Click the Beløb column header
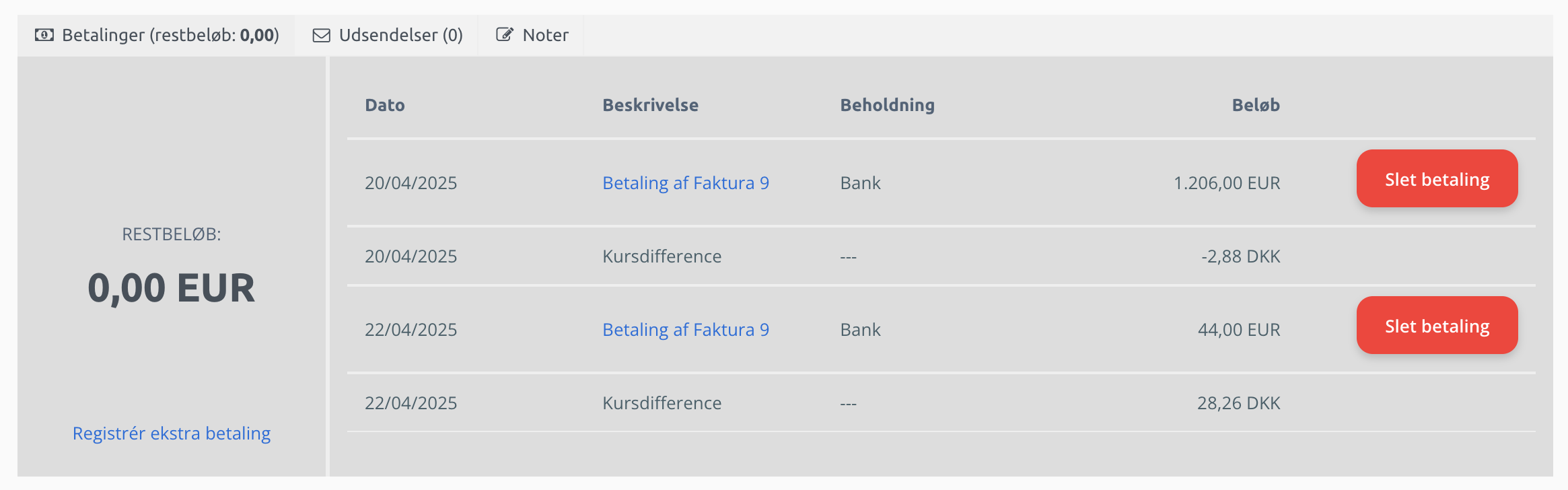Screen dimensions: 1568x490 coord(1256,105)
